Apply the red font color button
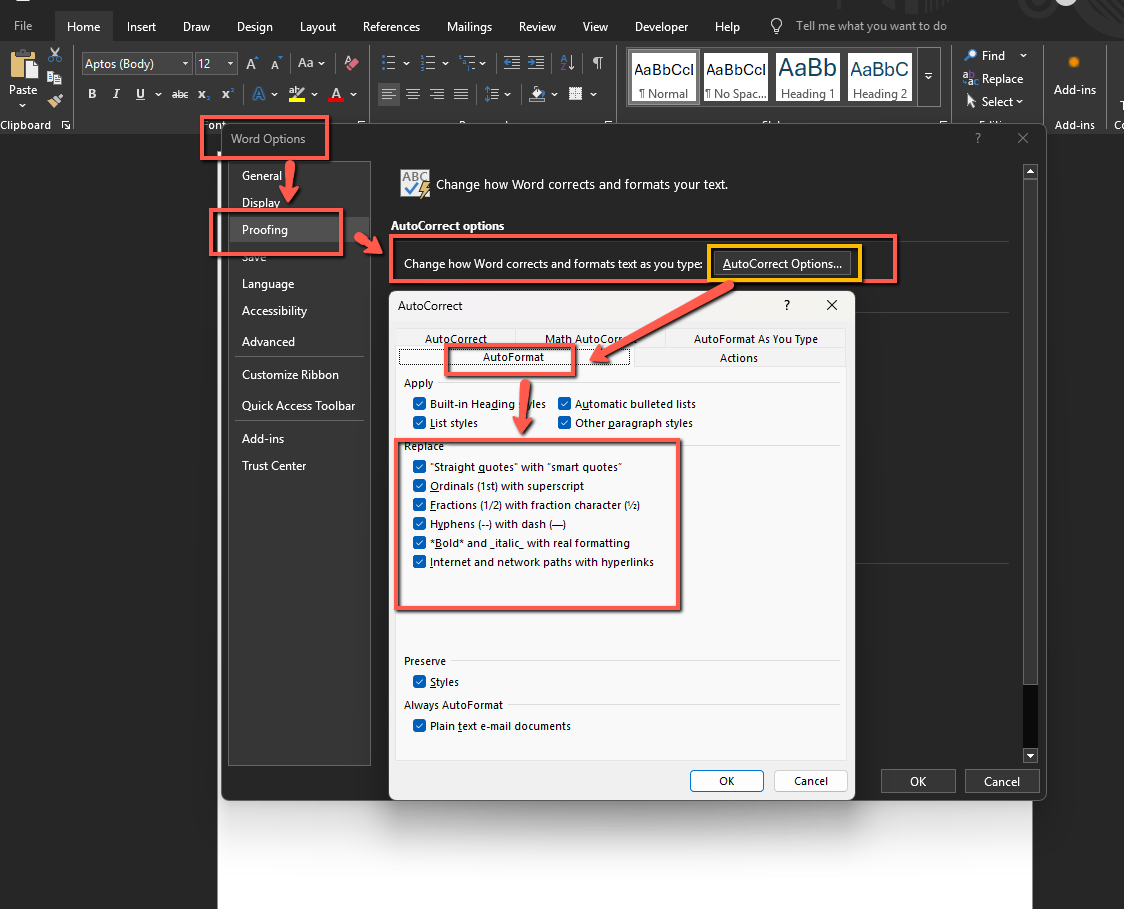This screenshot has height=909, width=1124. pyautogui.click(x=336, y=94)
